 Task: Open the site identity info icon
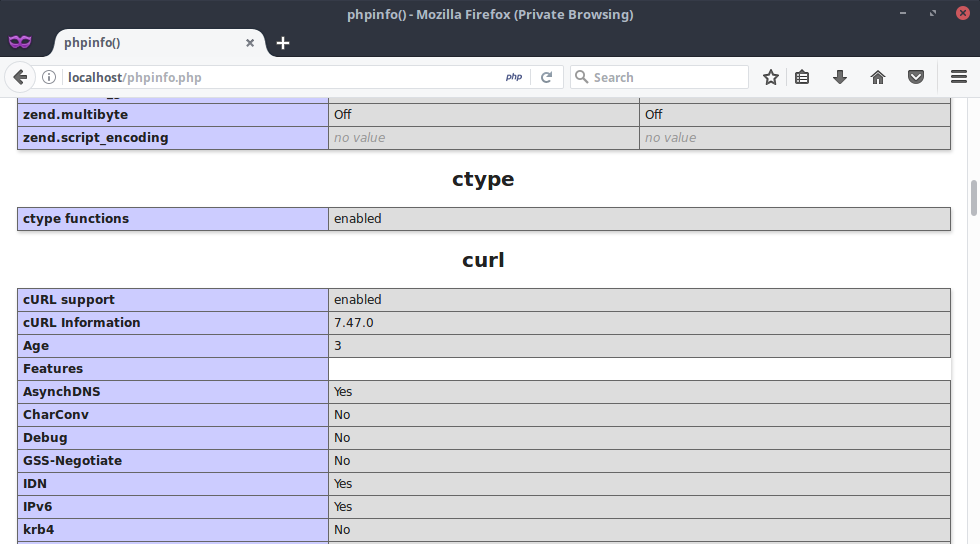tap(48, 77)
